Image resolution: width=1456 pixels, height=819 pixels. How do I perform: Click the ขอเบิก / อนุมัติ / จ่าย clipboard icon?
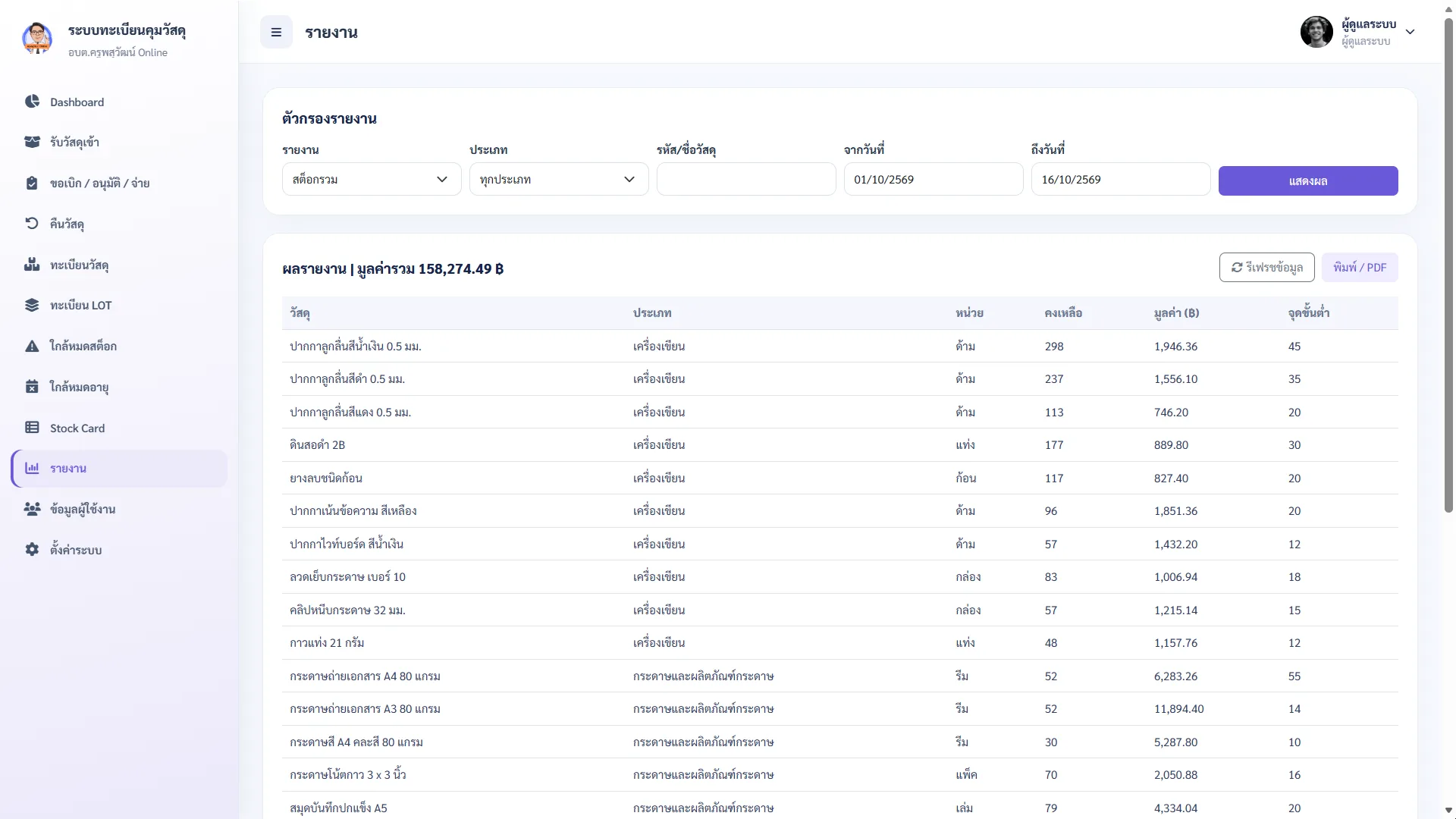32,183
